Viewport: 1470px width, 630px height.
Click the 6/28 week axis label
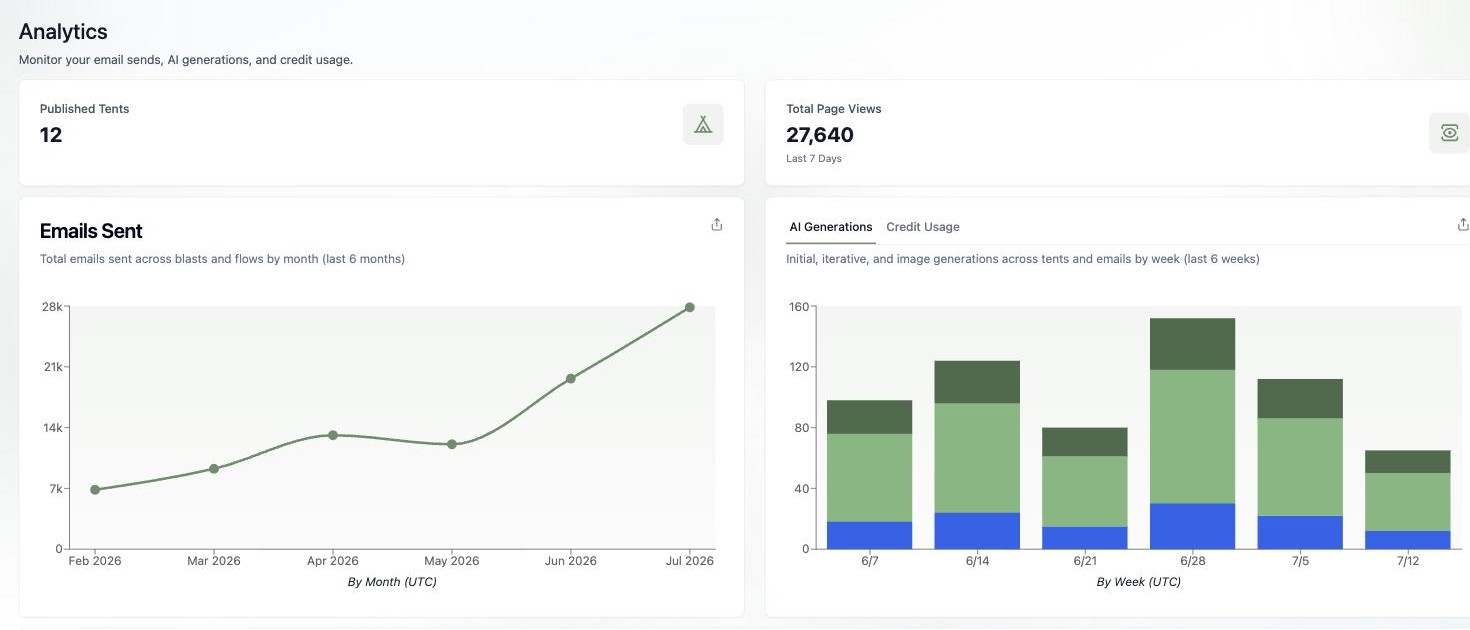[1193, 561]
